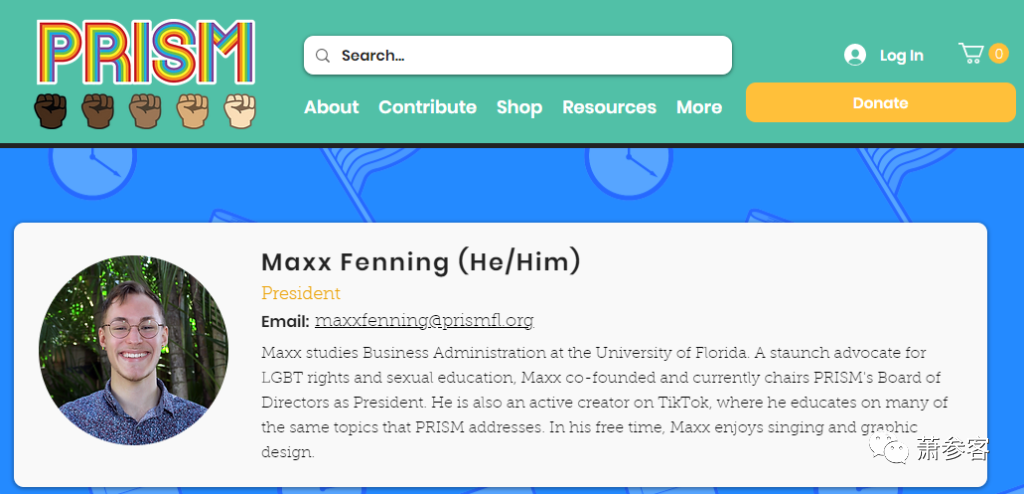Click the second-darkest raised fist icon
Image resolution: width=1024 pixels, height=494 pixels.
click(x=98, y=110)
